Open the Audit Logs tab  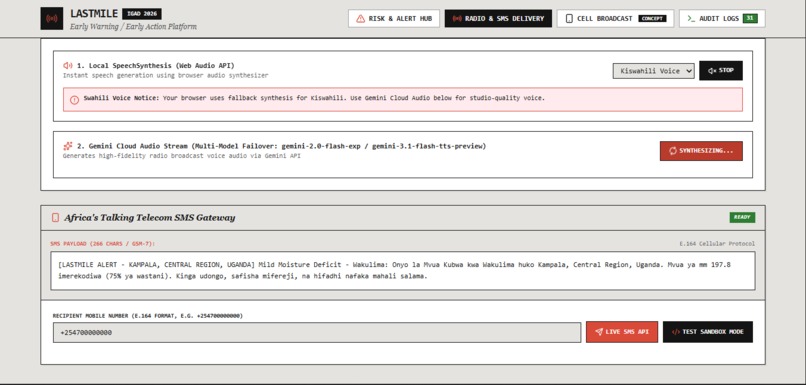[x=722, y=19]
